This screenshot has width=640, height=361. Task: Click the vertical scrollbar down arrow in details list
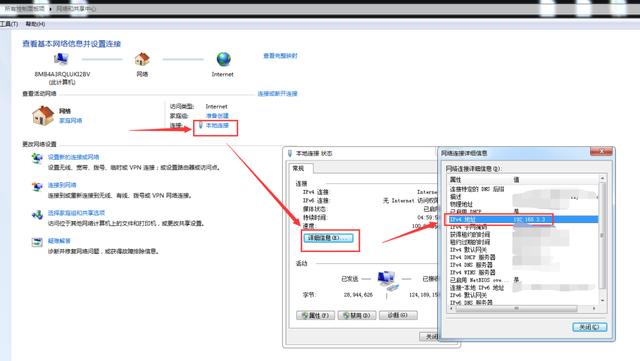pyautogui.click(x=602, y=301)
